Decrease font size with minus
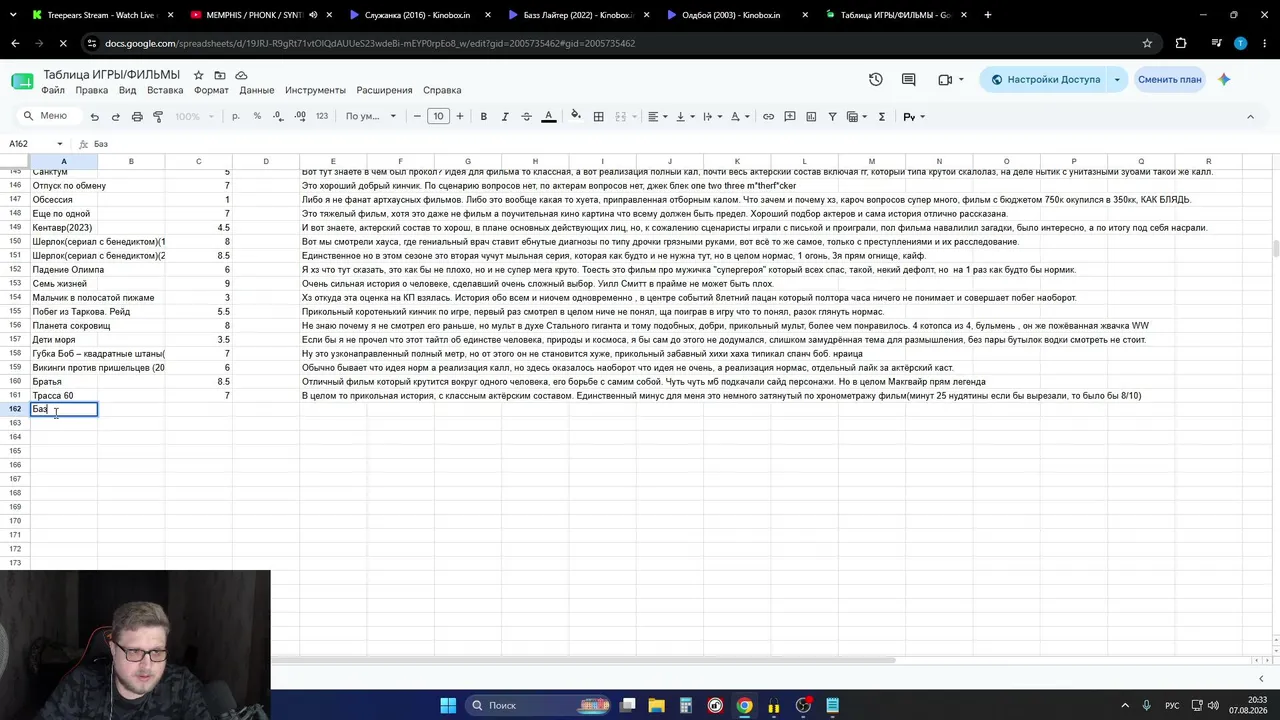Image resolution: width=1280 pixels, height=720 pixels. (x=417, y=117)
